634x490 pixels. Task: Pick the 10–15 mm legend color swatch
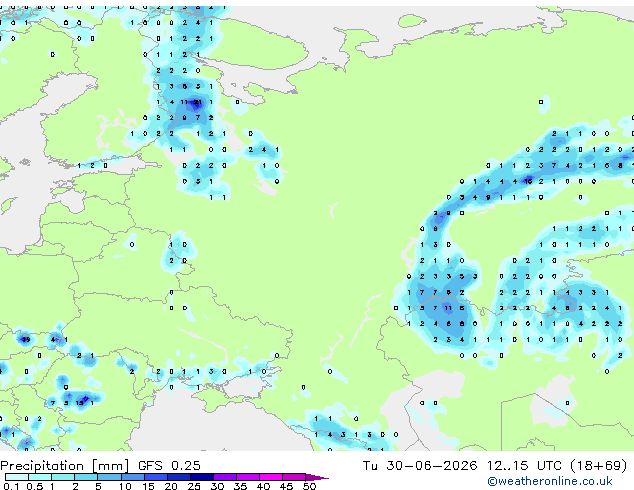(133, 477)
